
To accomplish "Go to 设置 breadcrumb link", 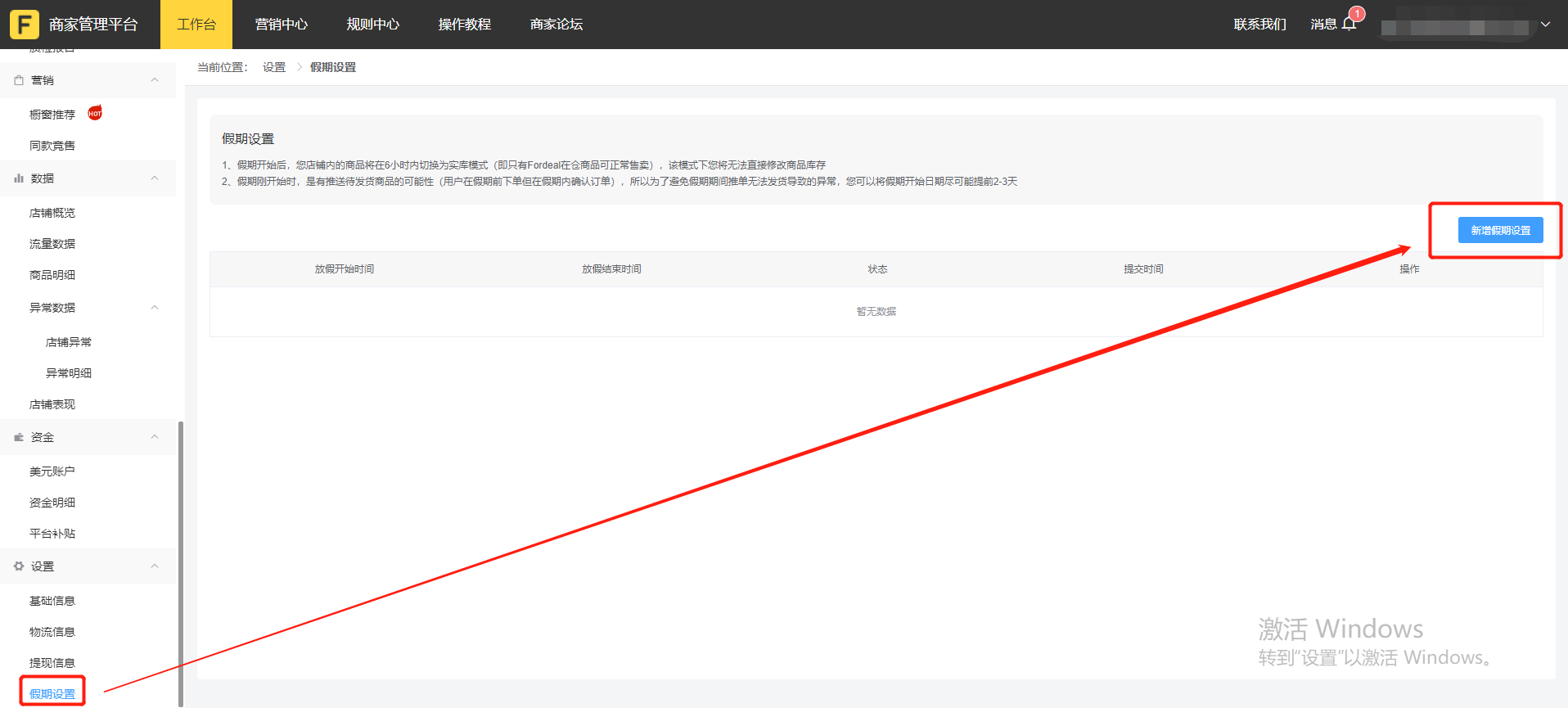I will [274, 67].
